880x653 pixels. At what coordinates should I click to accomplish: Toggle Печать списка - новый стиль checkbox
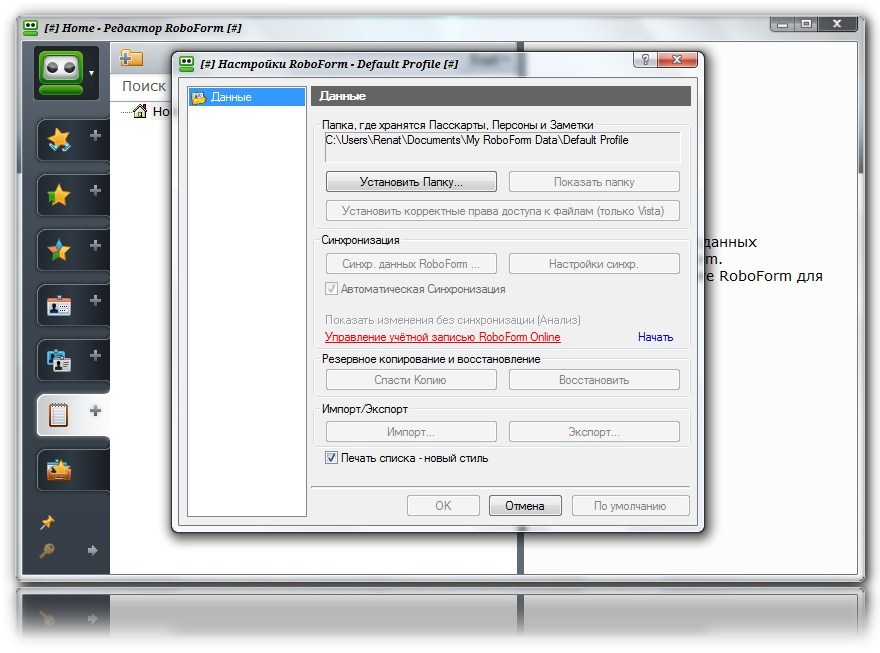[x=331, y=458]
